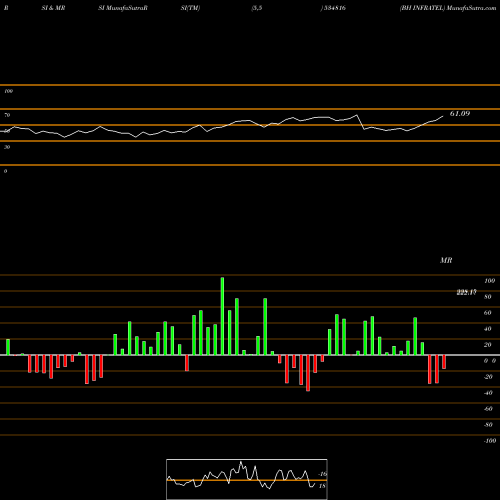The height and width of the screenshot is (500, 500).
Task: Click the 60 label on MR scale
Action: click(487, 313)
